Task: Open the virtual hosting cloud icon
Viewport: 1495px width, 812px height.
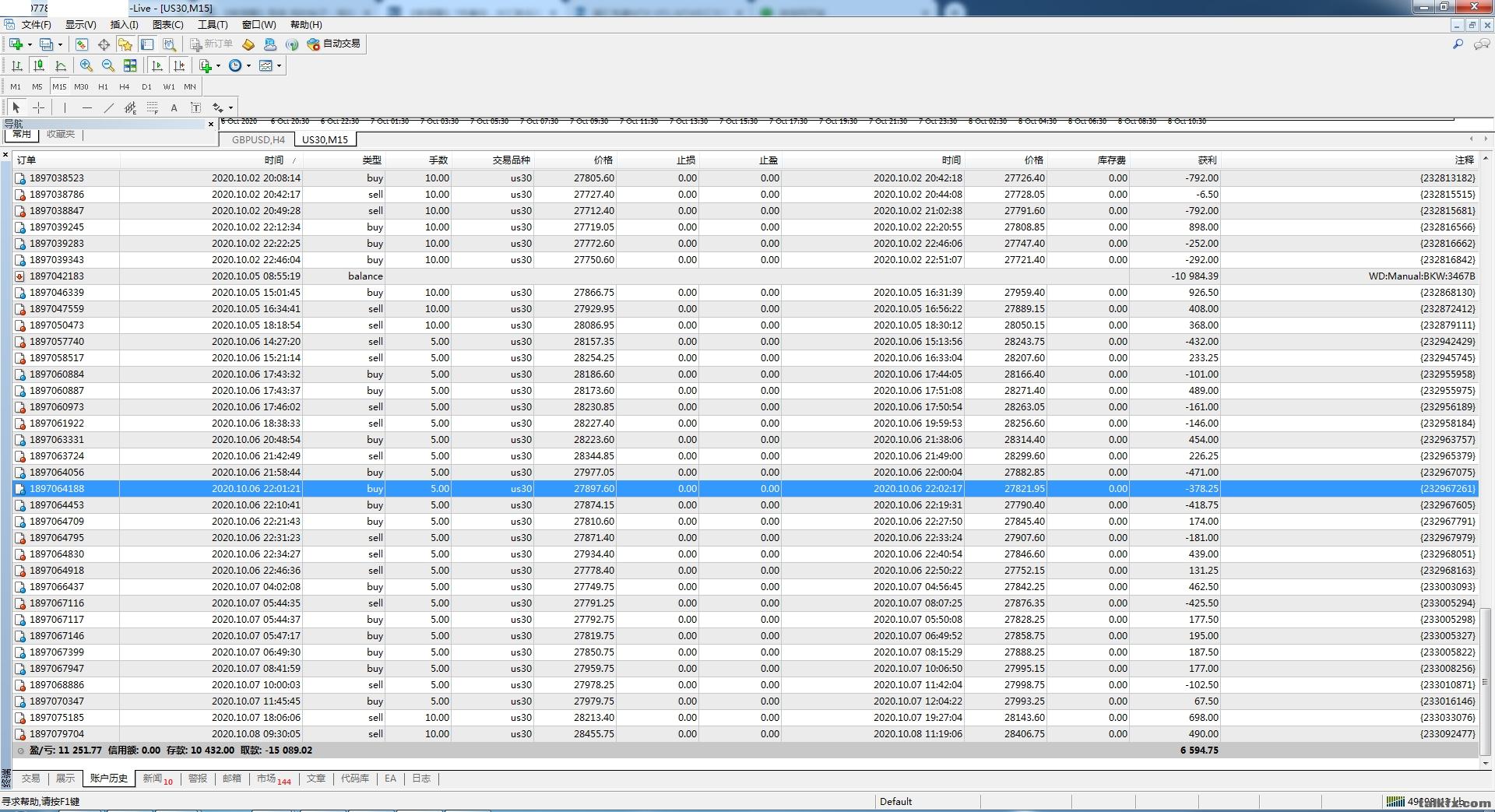Action: (x=270, y=44)
